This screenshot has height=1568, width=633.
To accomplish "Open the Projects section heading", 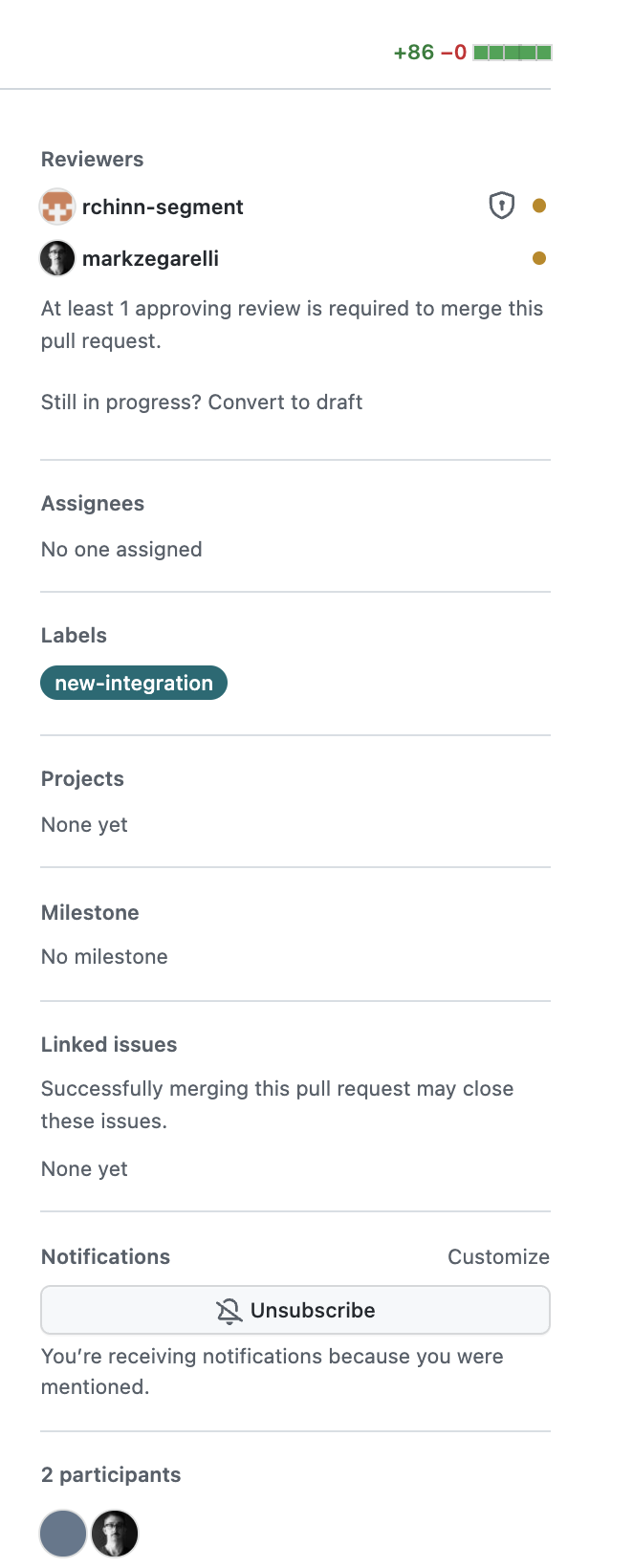I will coord(82,779).
